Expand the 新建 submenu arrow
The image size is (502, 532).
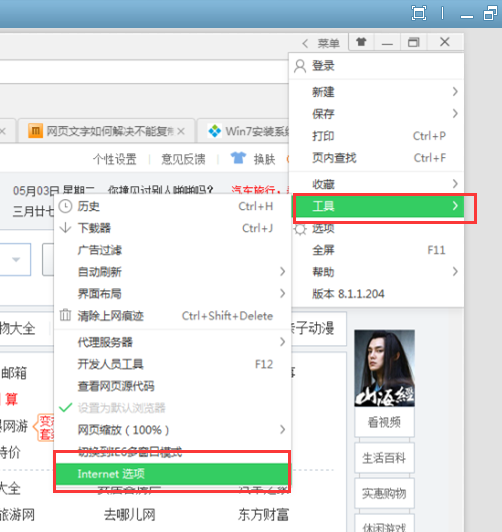tap(455, 92)
